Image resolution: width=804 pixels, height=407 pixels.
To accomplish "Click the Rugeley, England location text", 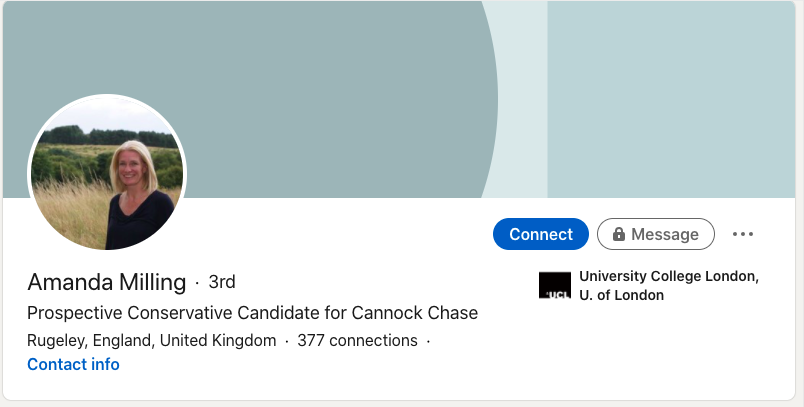I will (x=91, y=340).
